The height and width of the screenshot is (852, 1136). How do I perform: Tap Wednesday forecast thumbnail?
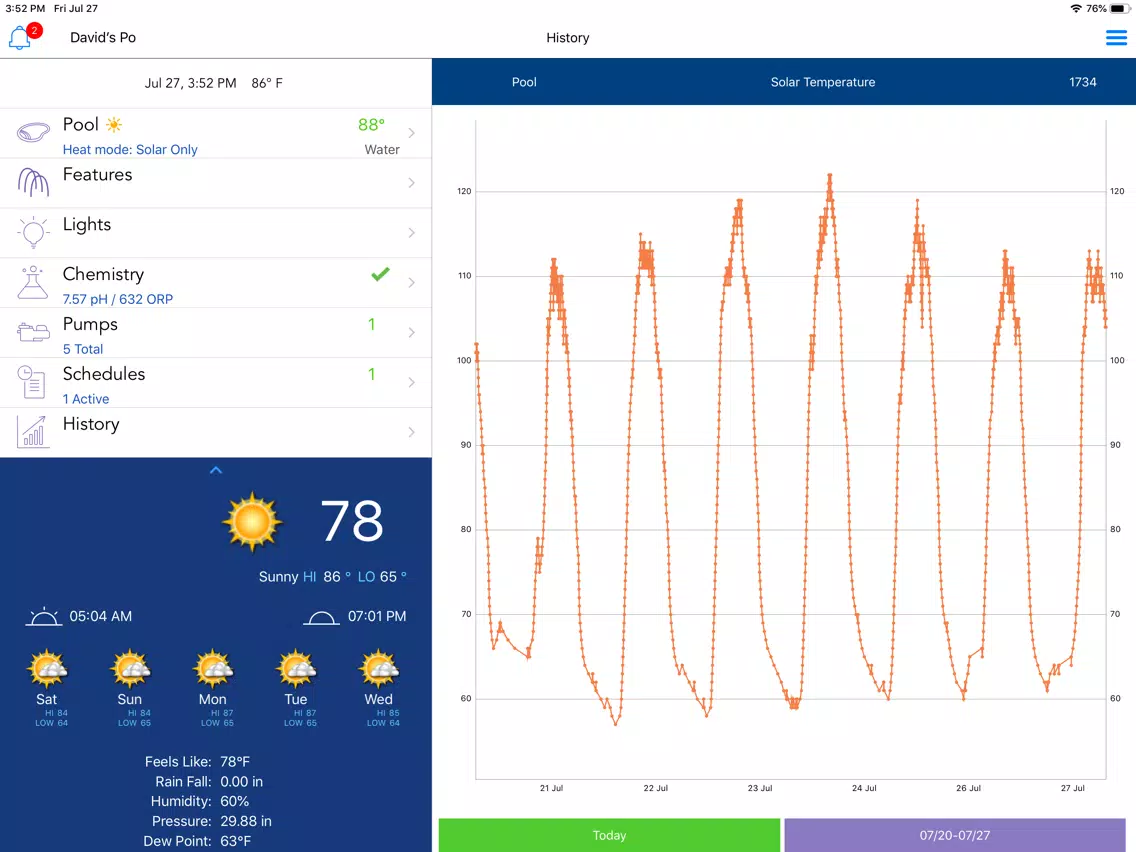pos(379,688)
